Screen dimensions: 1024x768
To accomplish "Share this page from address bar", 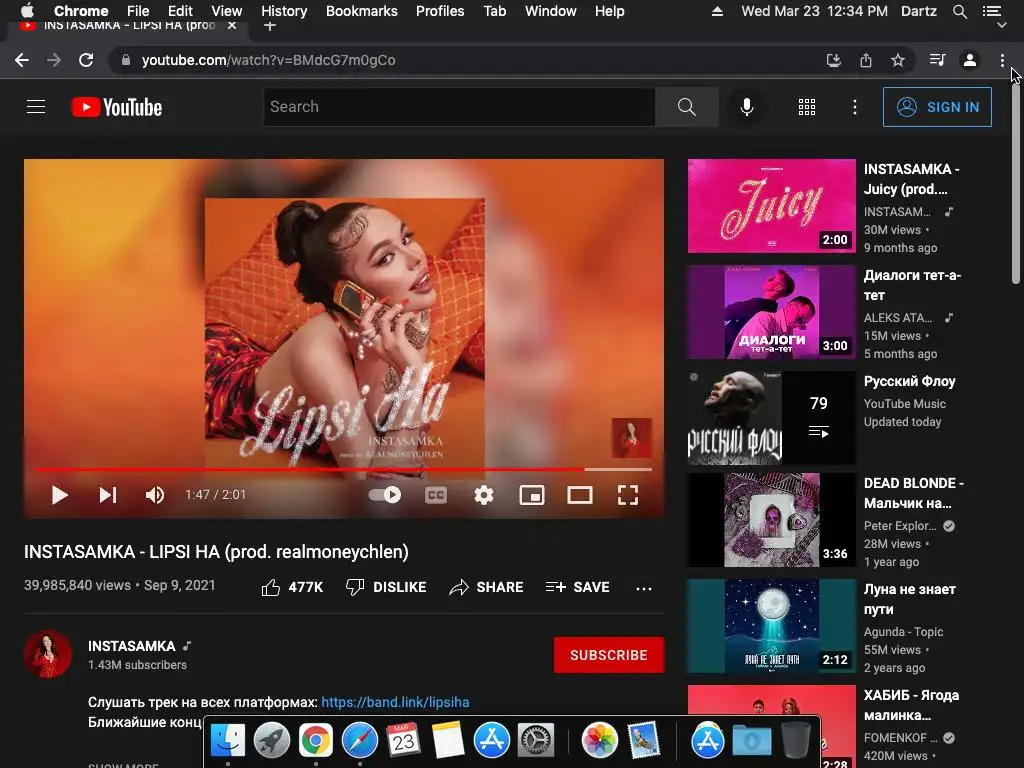I will pos(866,60).
